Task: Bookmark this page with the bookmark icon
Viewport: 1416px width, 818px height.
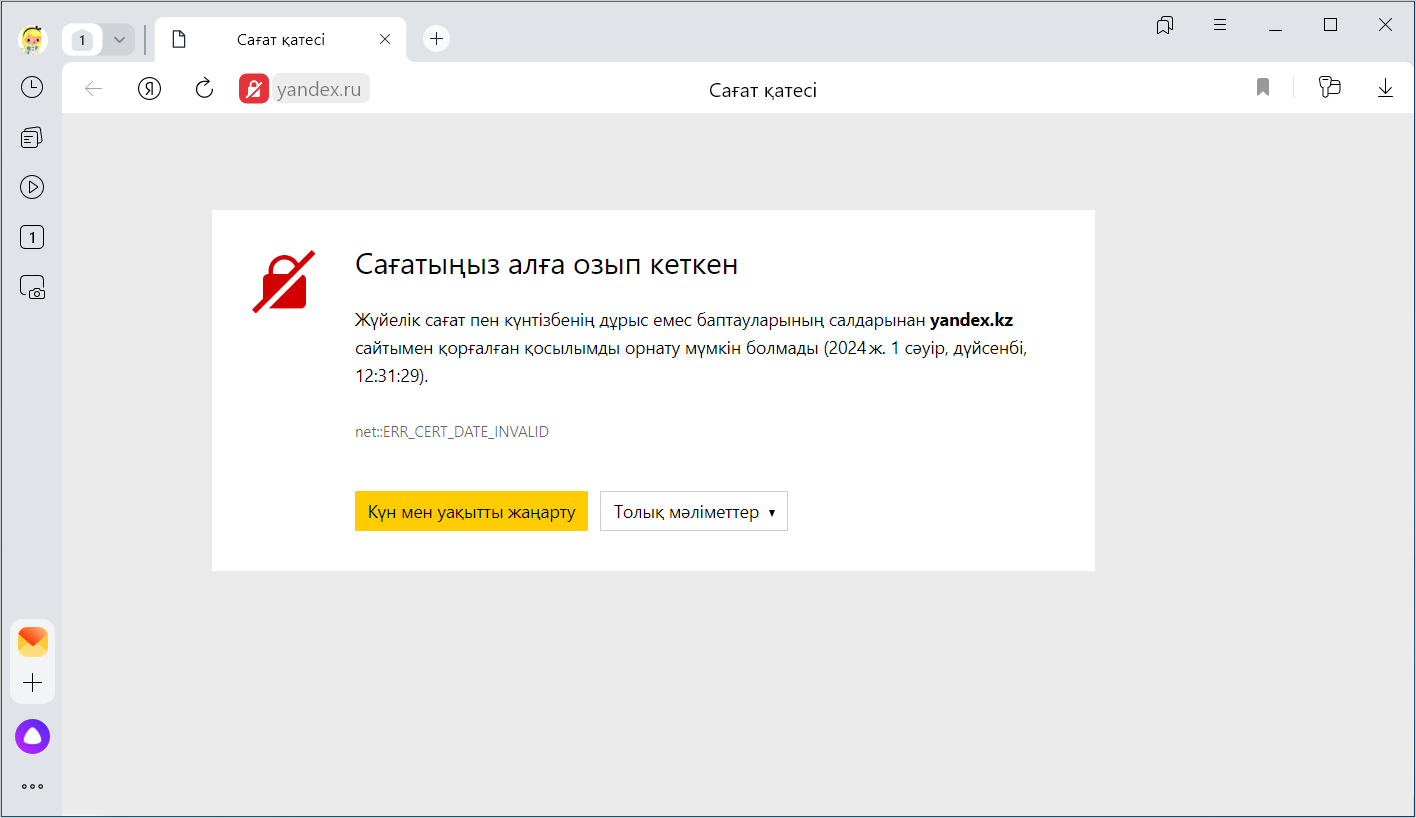Action: point(1263,88)
